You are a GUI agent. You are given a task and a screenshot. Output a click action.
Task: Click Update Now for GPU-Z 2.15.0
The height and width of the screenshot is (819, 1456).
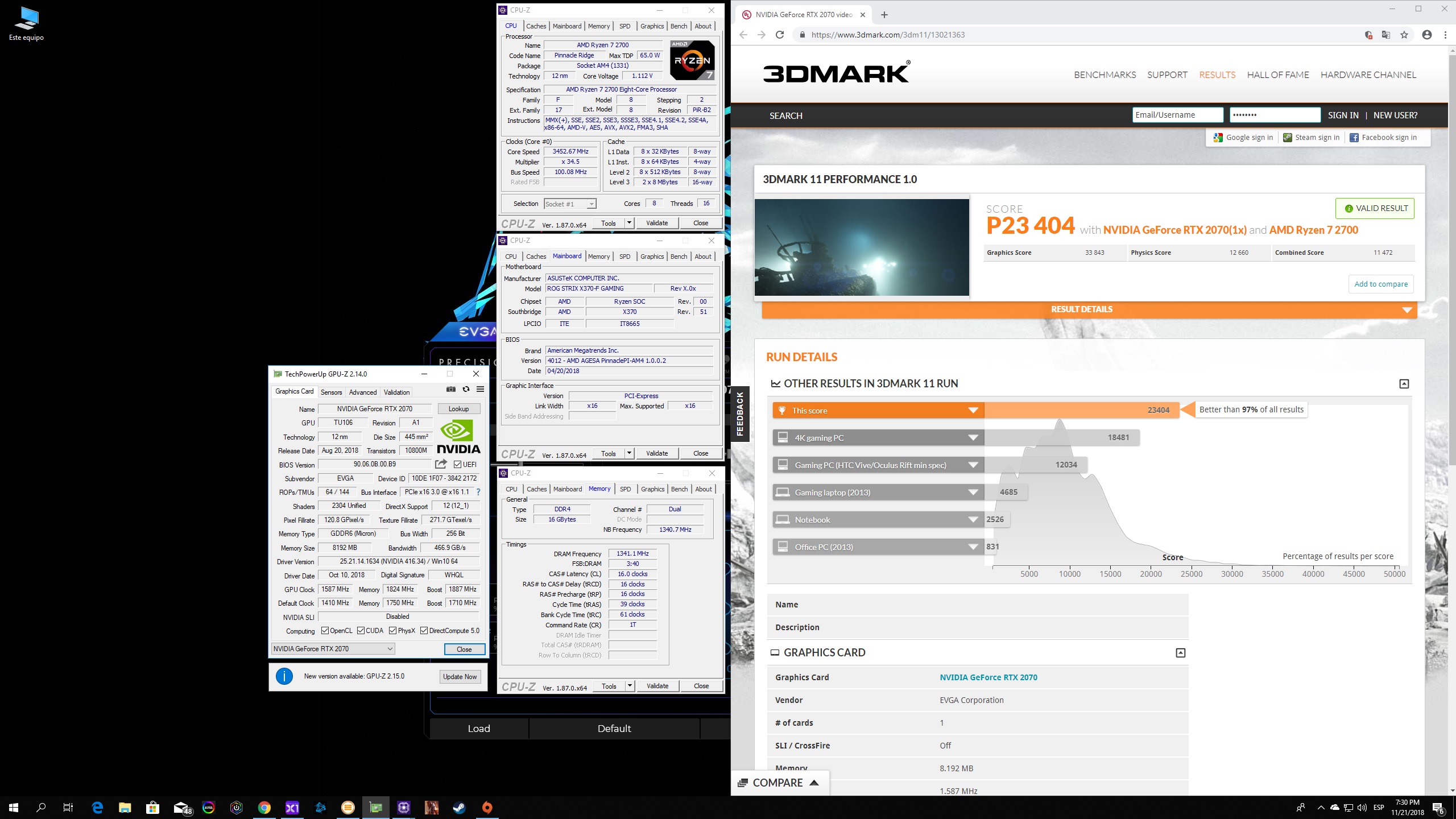pos(460,676)
